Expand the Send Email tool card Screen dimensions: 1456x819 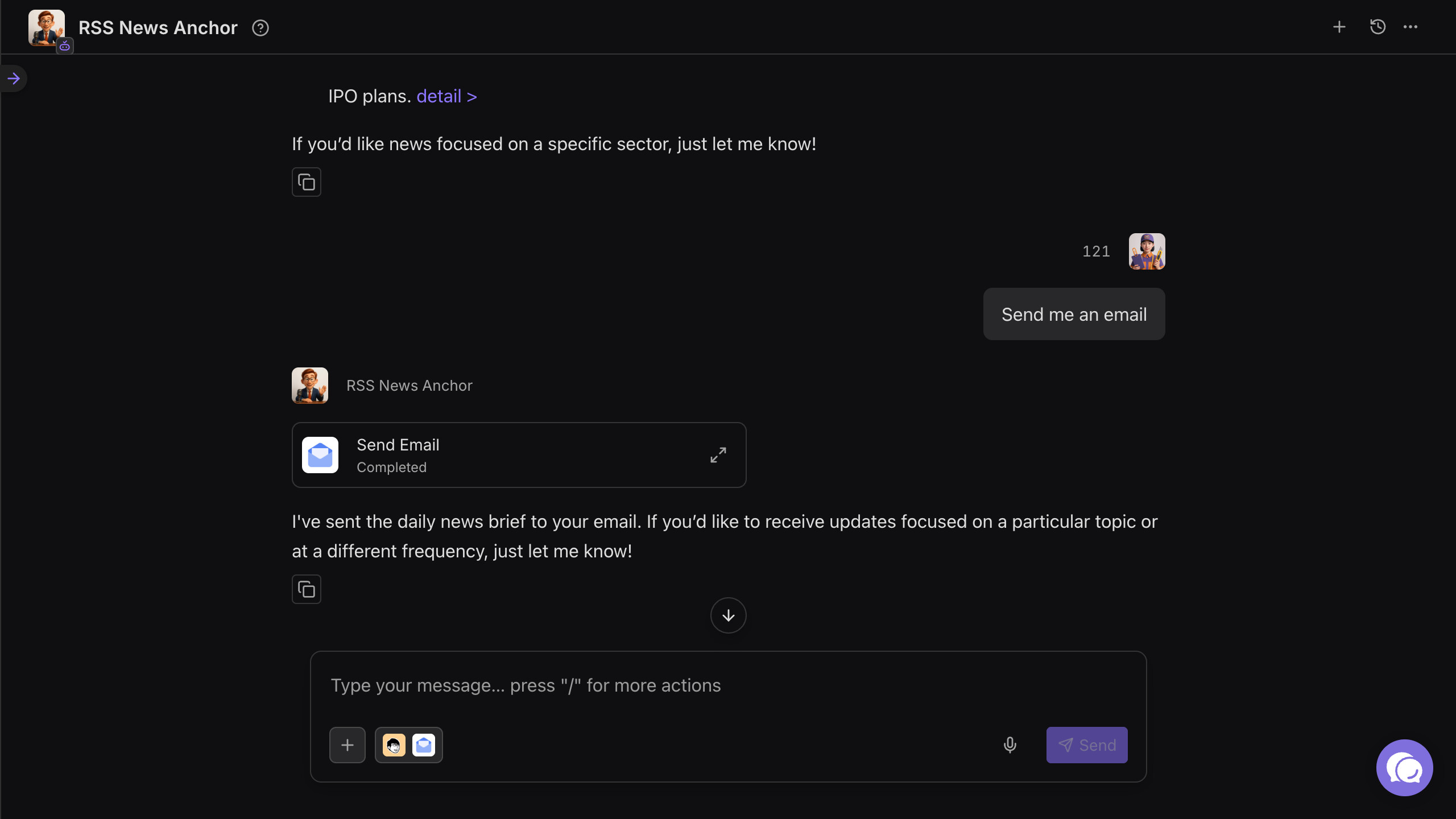tap(718, 455)
